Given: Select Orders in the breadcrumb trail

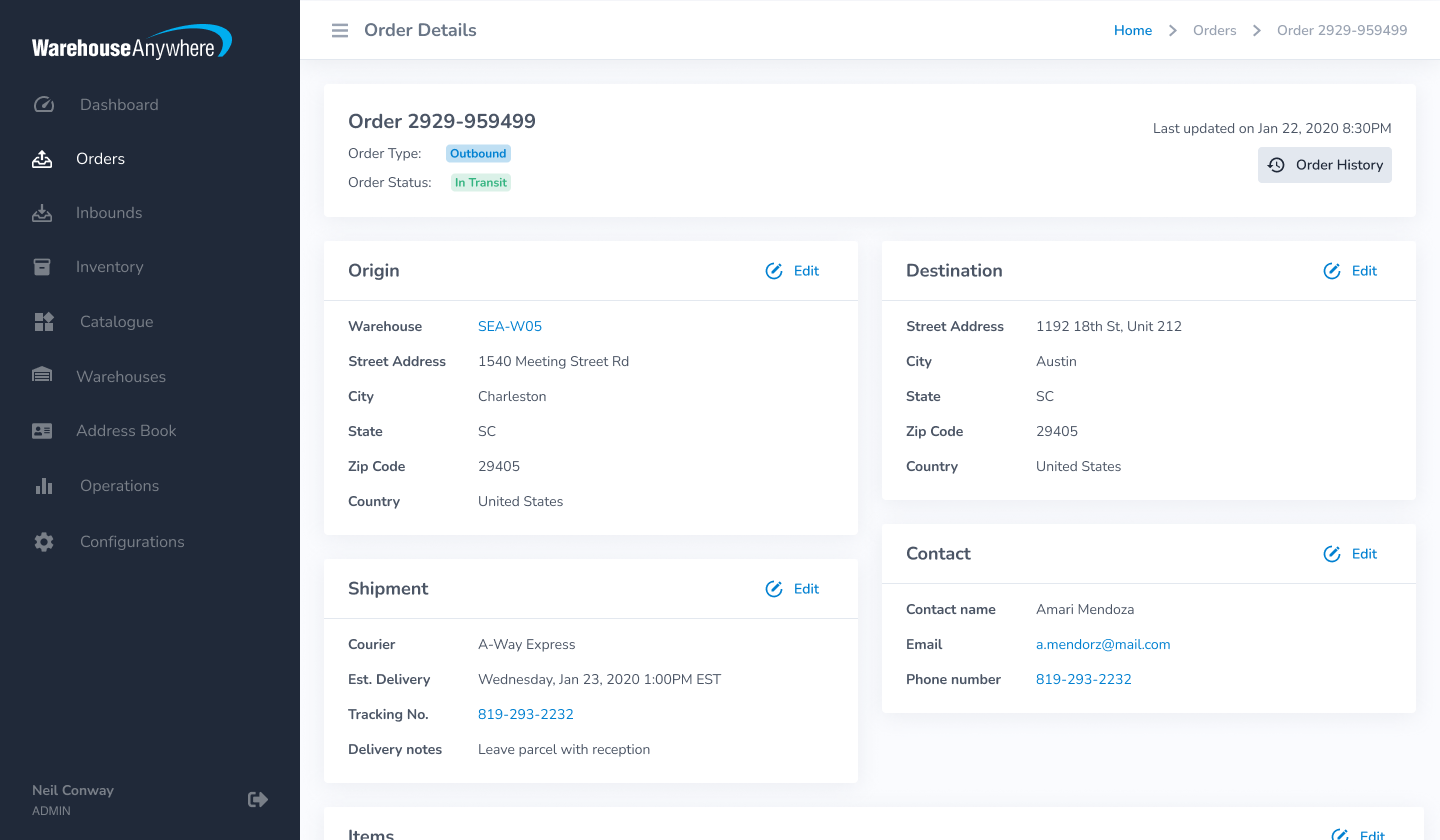Looking at the screenshot, I should pos(1214,30).
